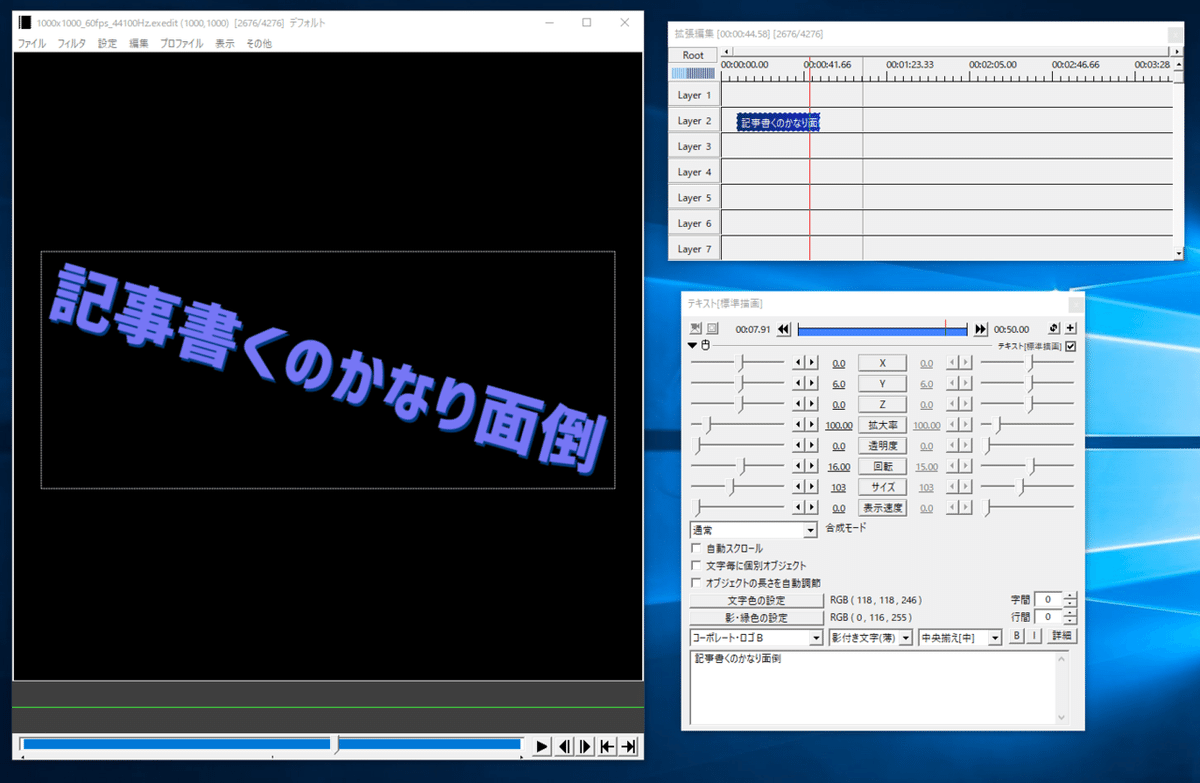Screen dimensions: 1200x783
Task: Open 文字色の設定 color settings
Action: (756, 600)
